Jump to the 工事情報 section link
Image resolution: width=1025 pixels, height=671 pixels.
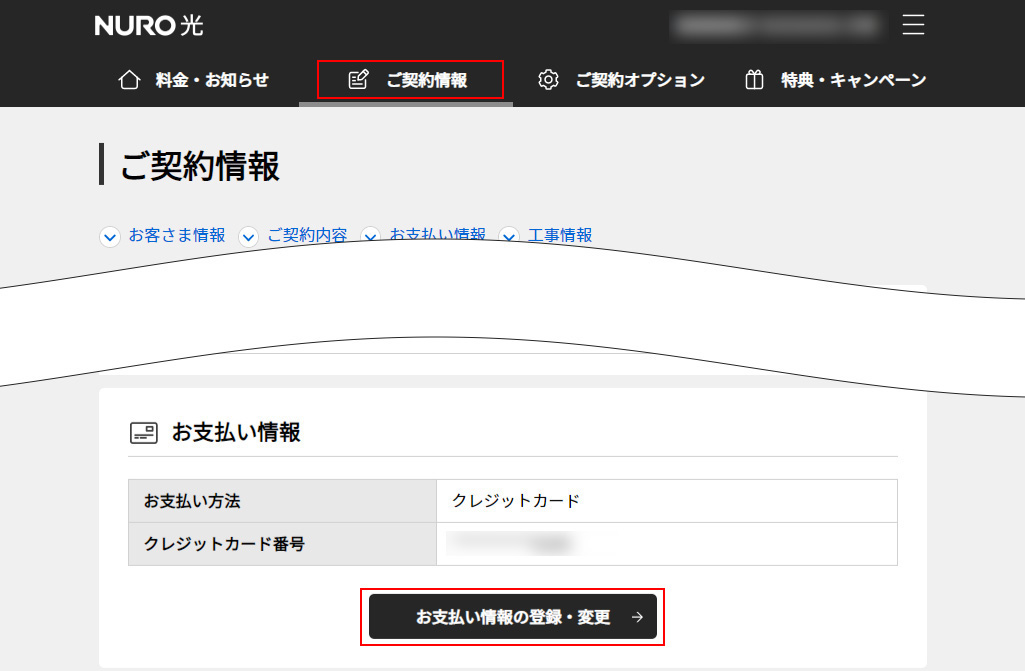(x=560, y=235)
